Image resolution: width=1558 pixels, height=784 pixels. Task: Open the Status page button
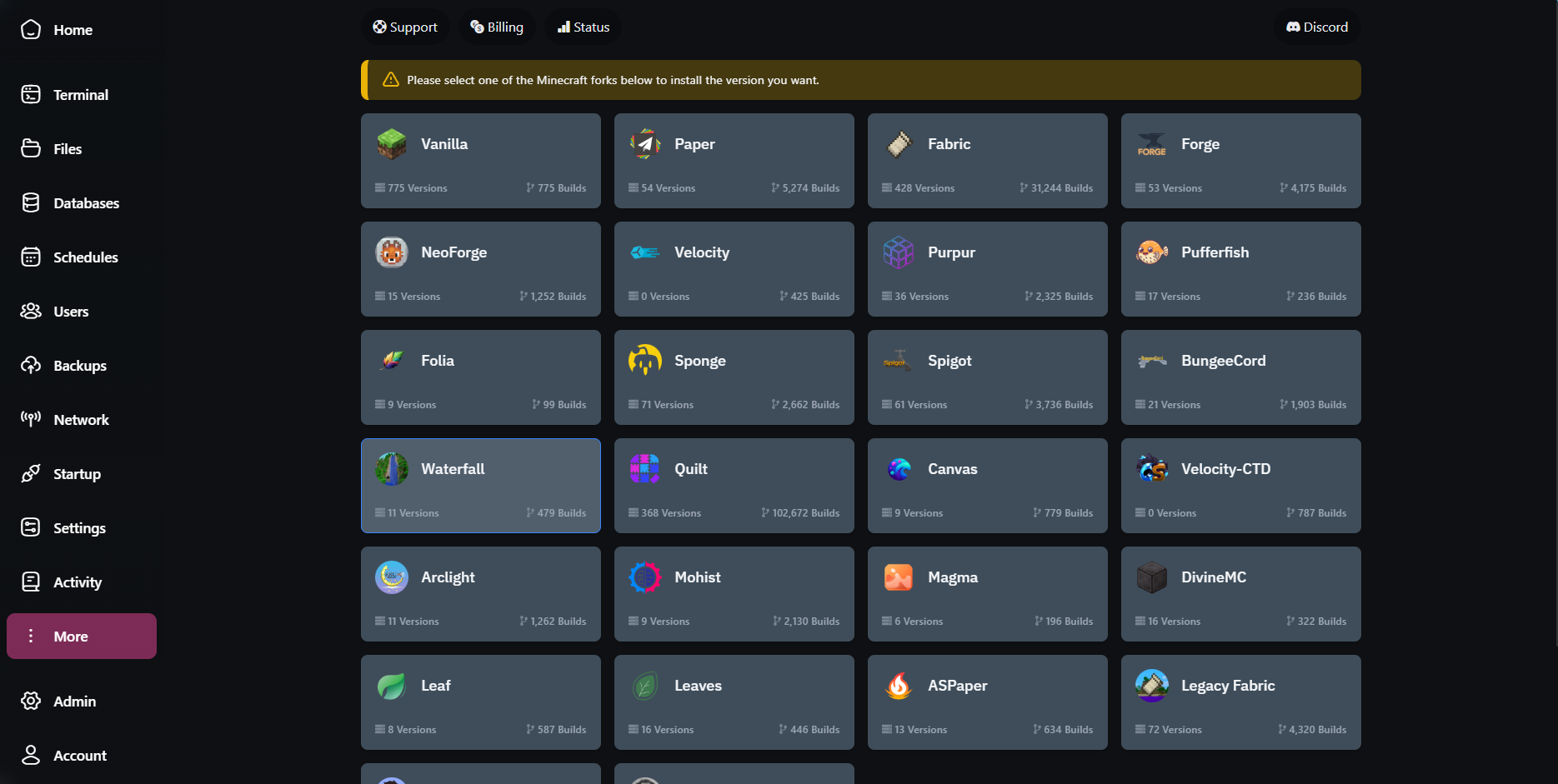584,27
